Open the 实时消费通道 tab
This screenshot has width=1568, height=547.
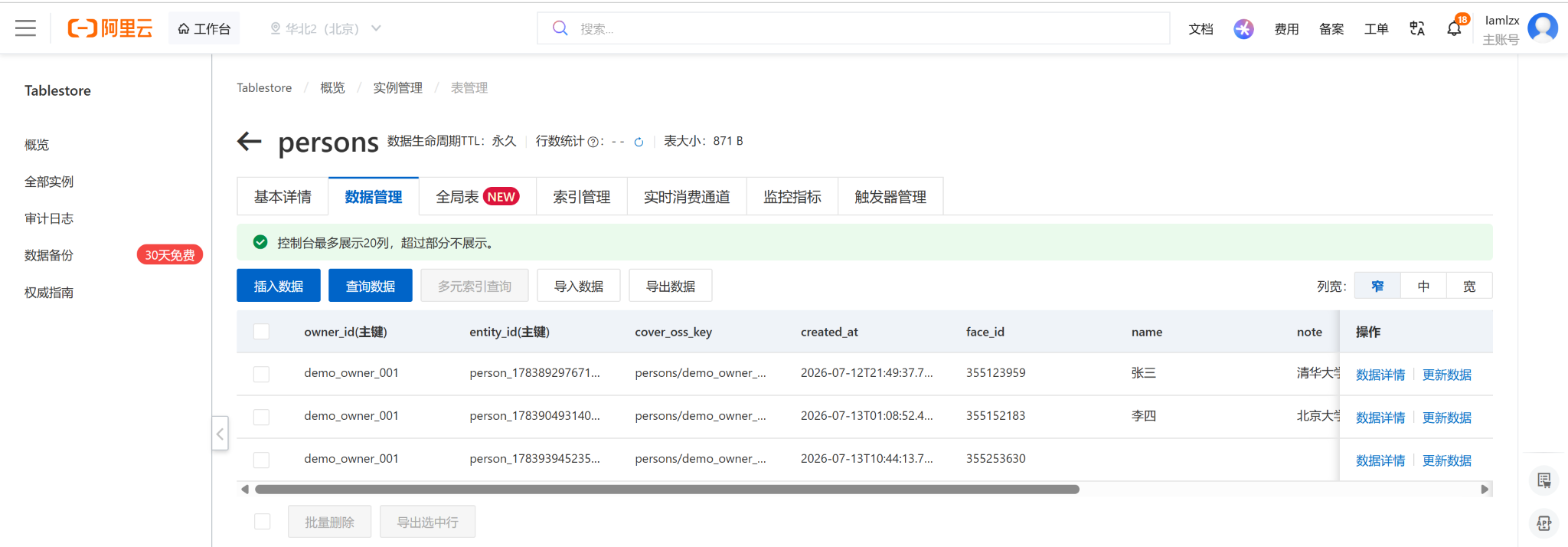point(687,197)
